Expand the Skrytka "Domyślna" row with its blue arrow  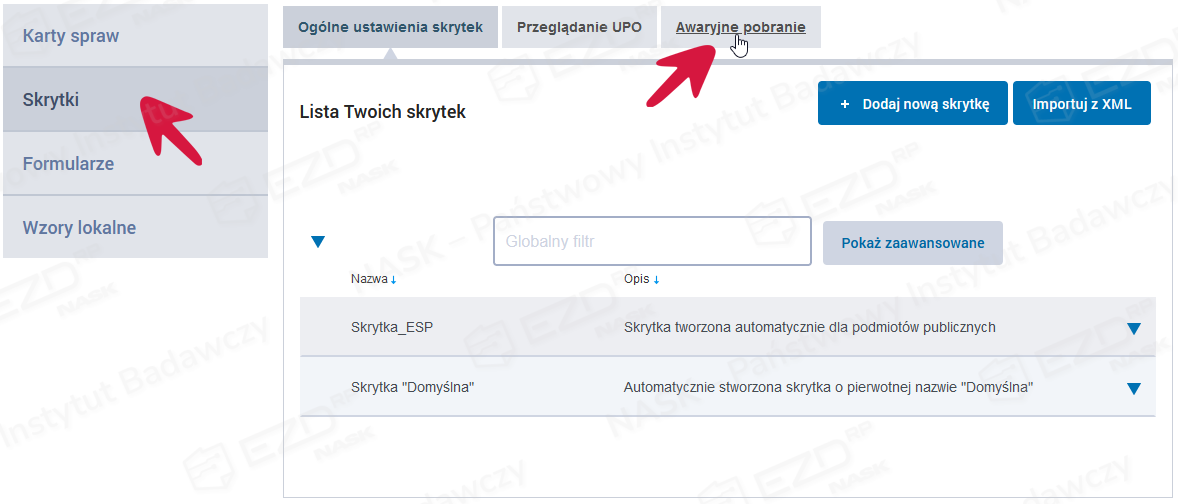tap(1133, 388)
